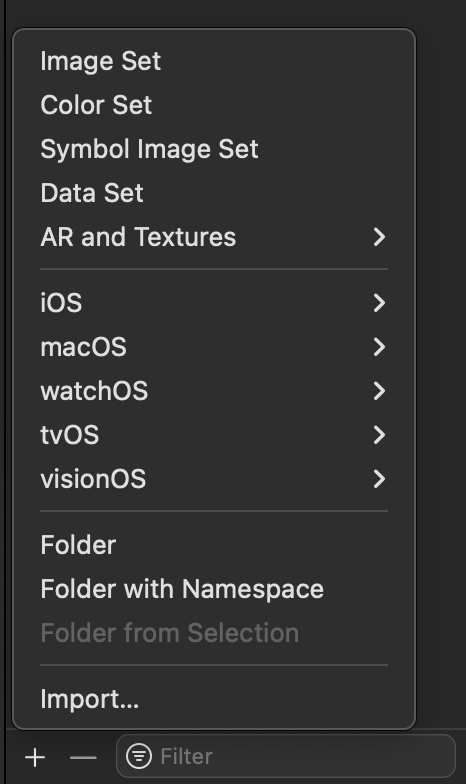Click into the Filter text field

pyautogui.click(x=286, y=756)
